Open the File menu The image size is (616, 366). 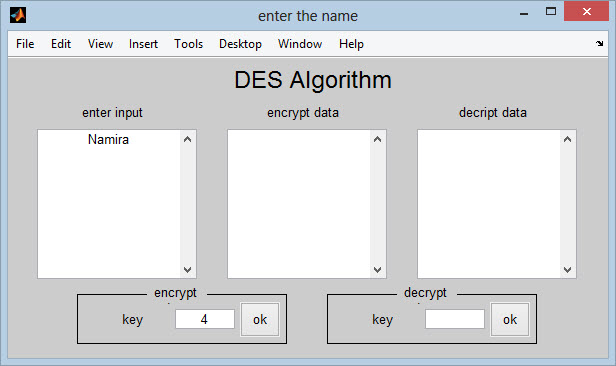point(25,44)
